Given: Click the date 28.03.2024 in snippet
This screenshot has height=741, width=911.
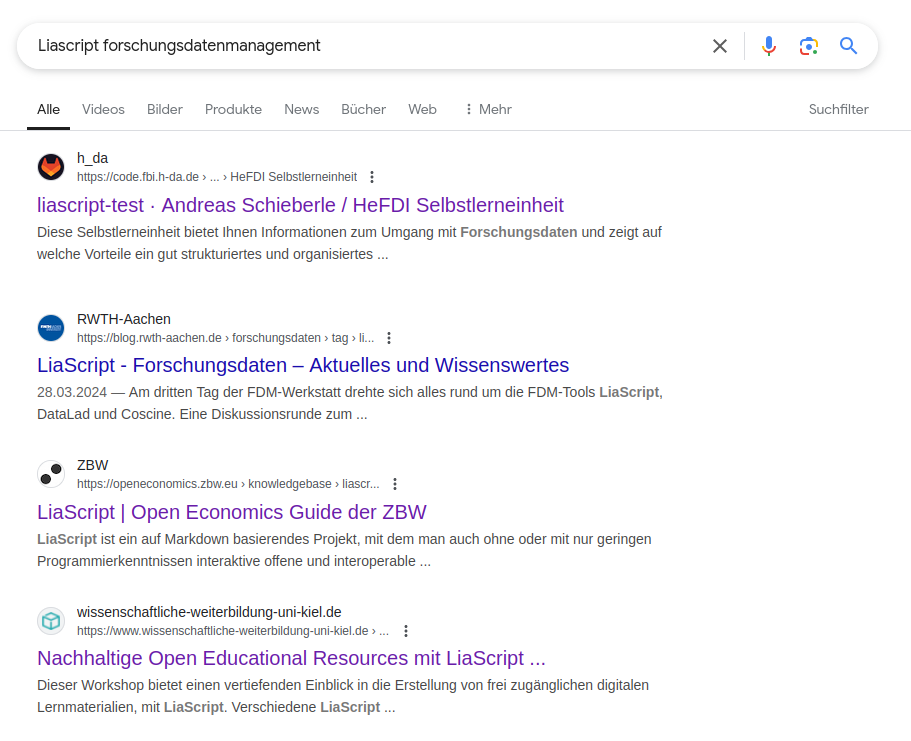Looking at the screenshot, I should 72,392.
